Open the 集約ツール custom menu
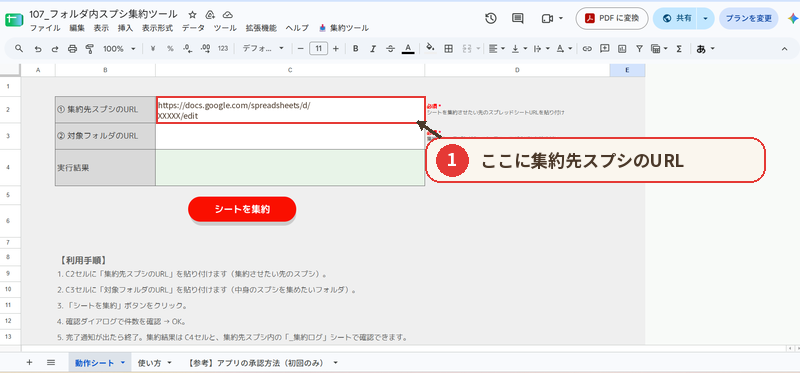This screenshot has height=373, width=800. click(x=343, y=28)
